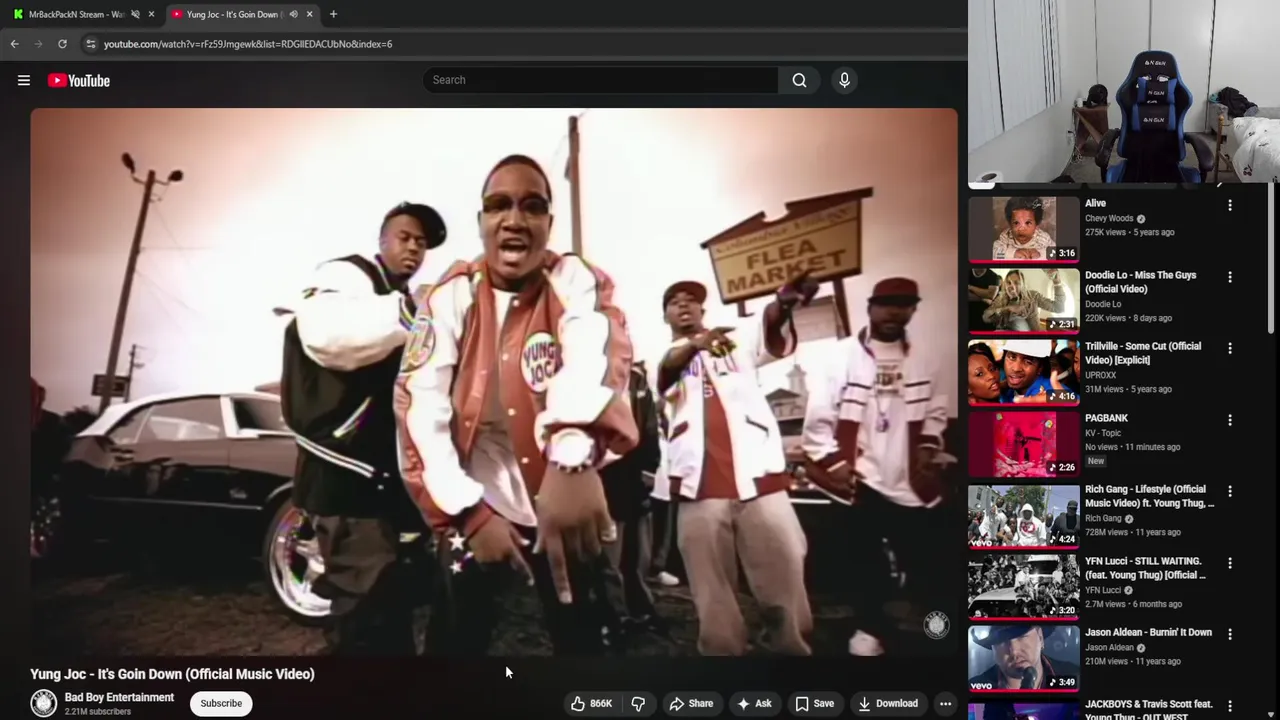Close the MrBackPackN Stream tab
Screen dimensions: 1280x720
pyautogui.click(x=151, y=14)
